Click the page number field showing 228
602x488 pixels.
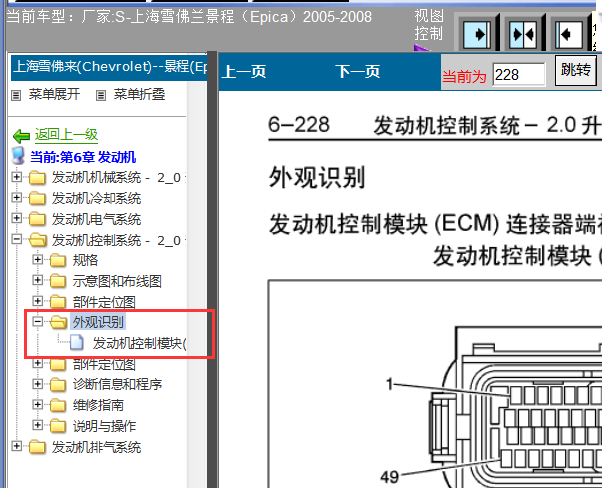click(x=519, y=74)
